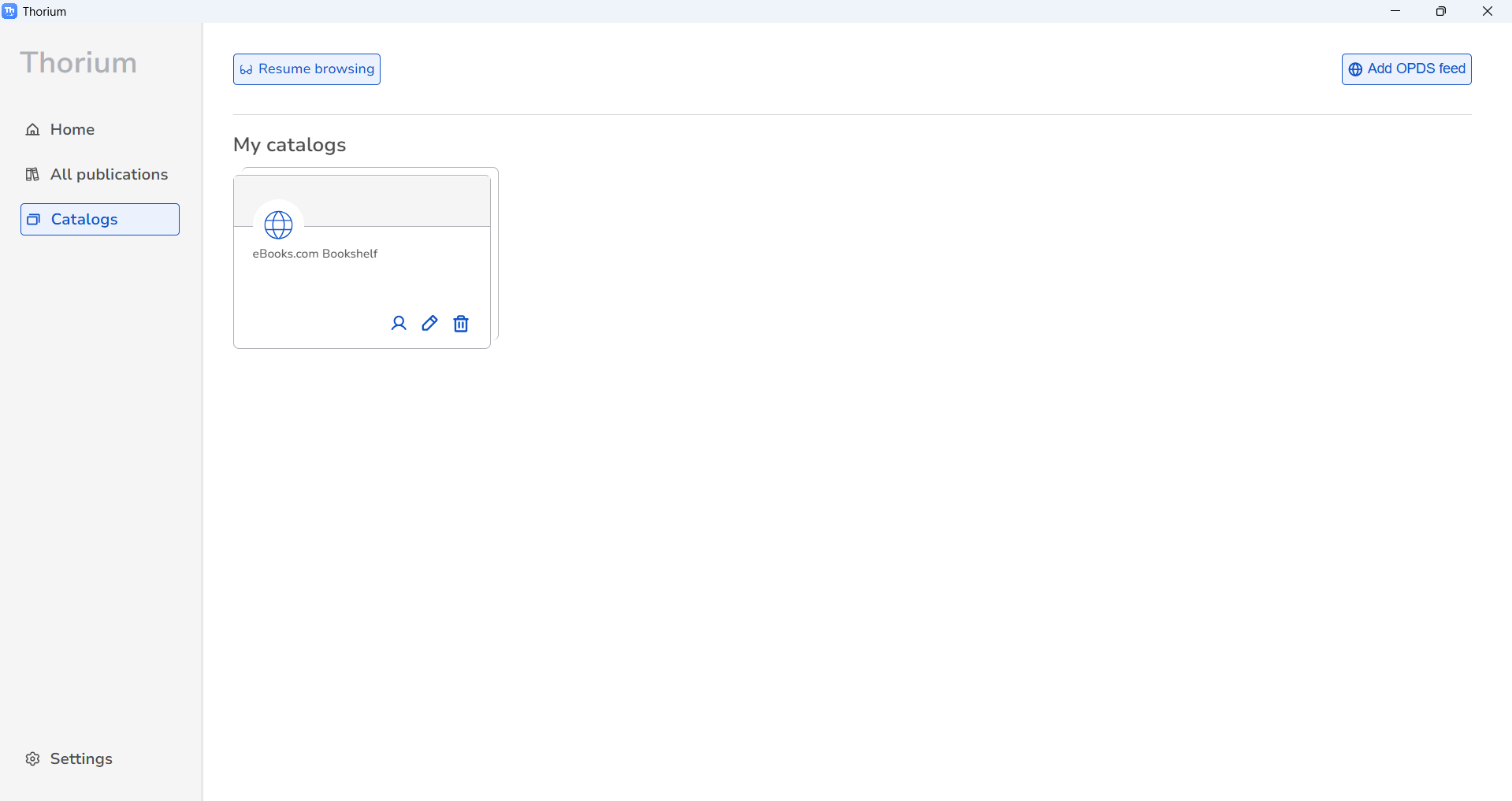Viewport: 1512px width, 801px height.
Task: Open the eBooks.com Bookshelf catalog authentication icon
Action: (x=399, y=324)
